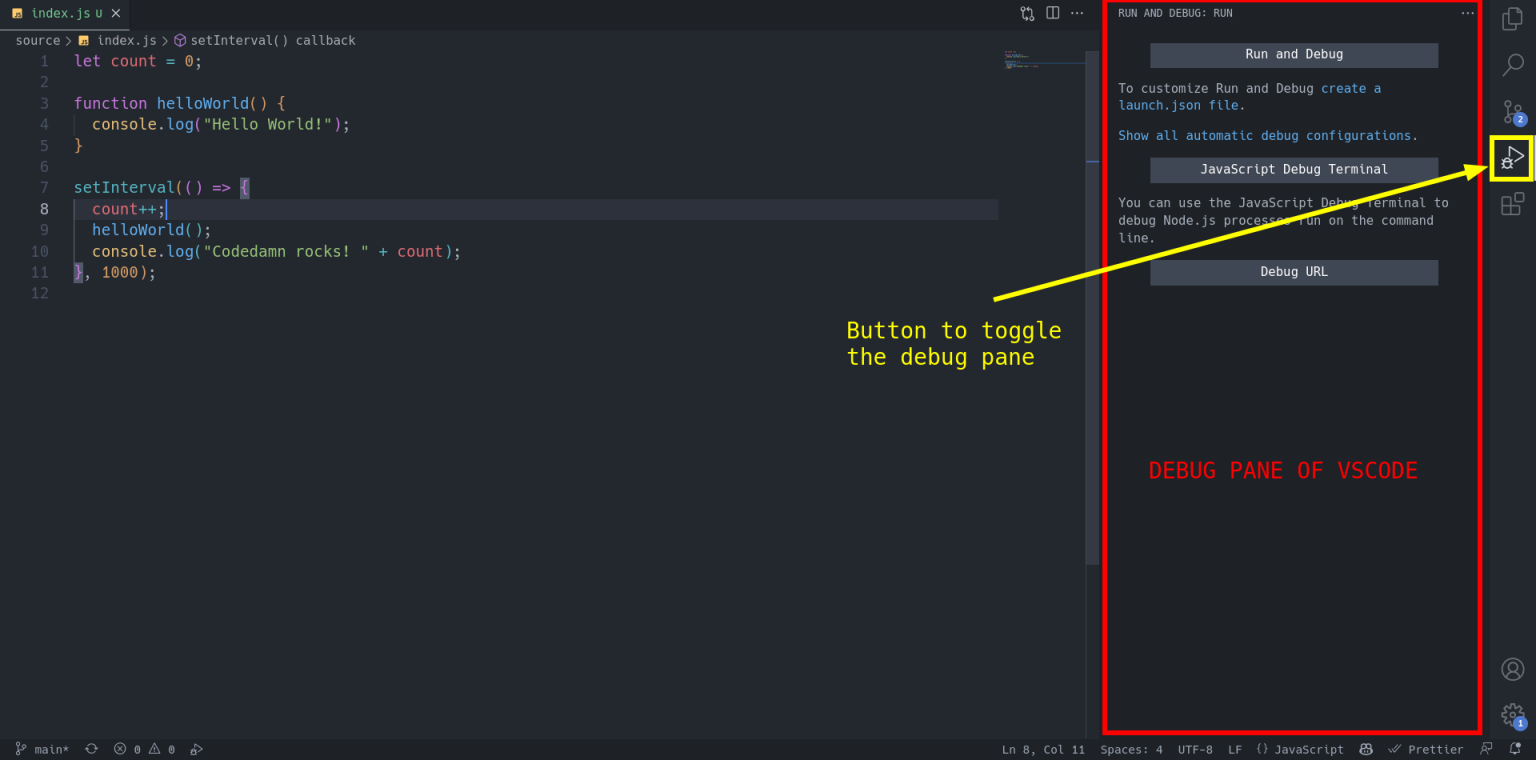
Task: Click the setInterval() callback breadcrumb
Action: coord(272,41)
